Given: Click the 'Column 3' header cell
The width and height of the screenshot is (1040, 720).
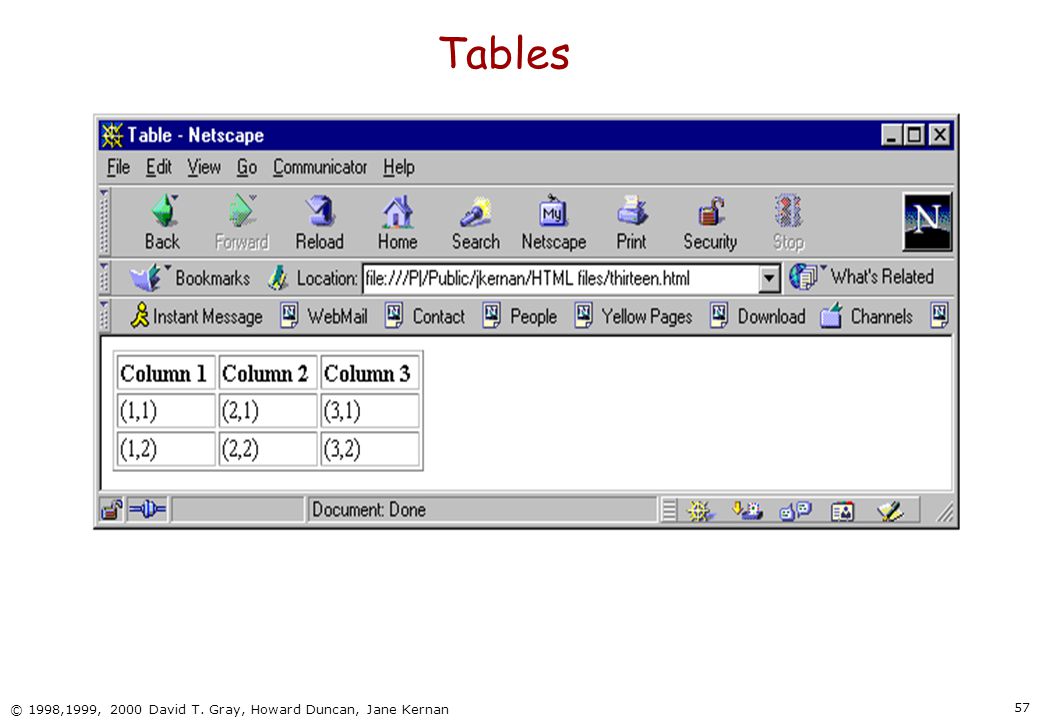Looking at the screenshot, I should [x=369, y=373].
